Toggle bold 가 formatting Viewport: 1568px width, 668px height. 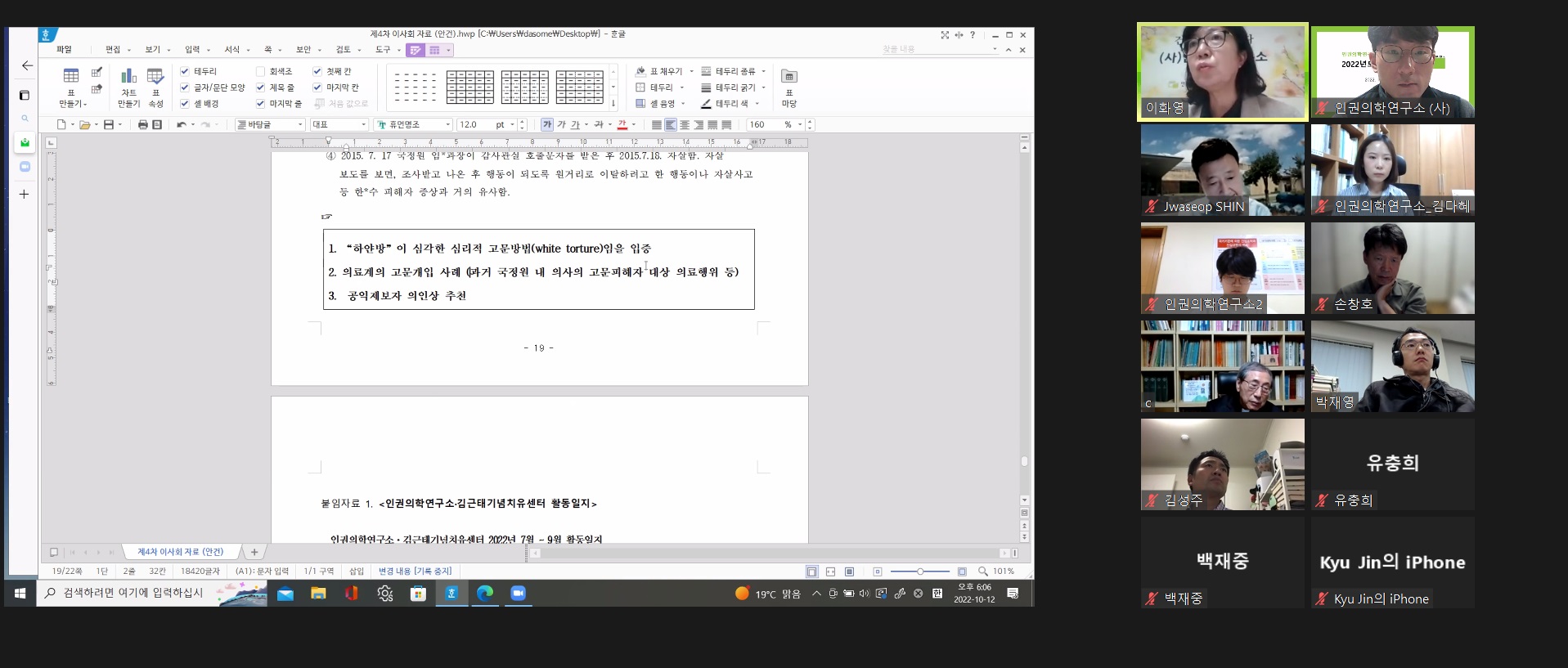[x=547, y=124]
